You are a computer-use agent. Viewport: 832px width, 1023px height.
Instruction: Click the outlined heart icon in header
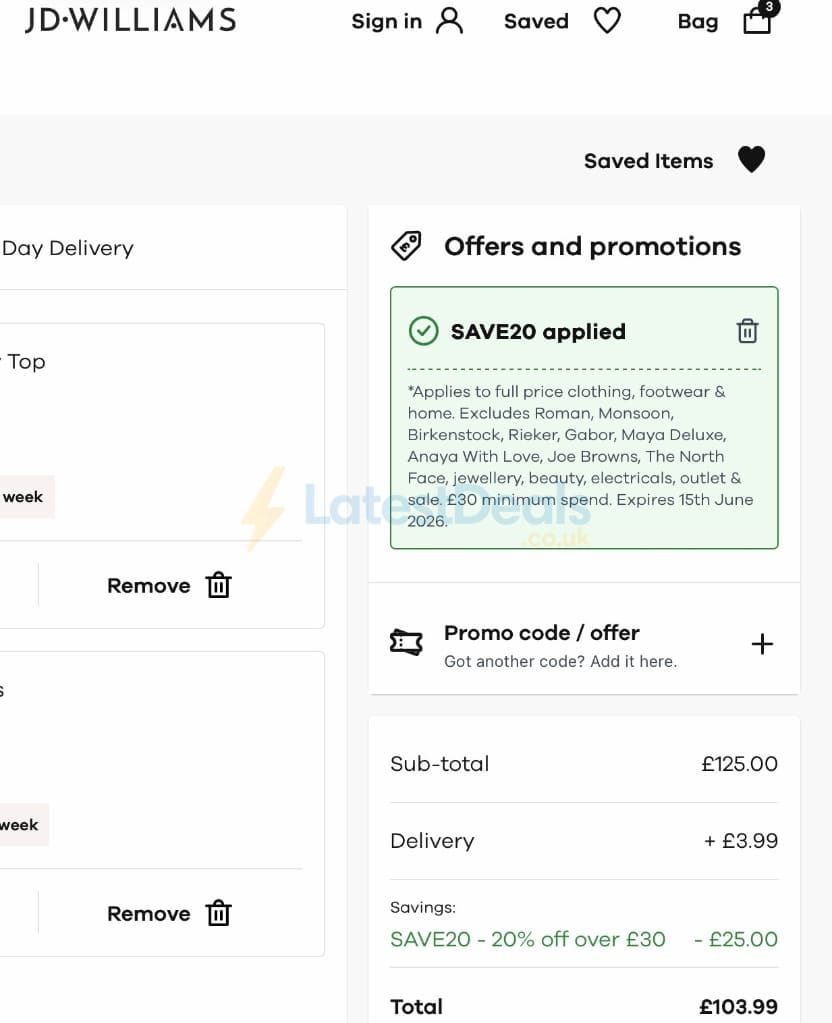pos(607,21)
